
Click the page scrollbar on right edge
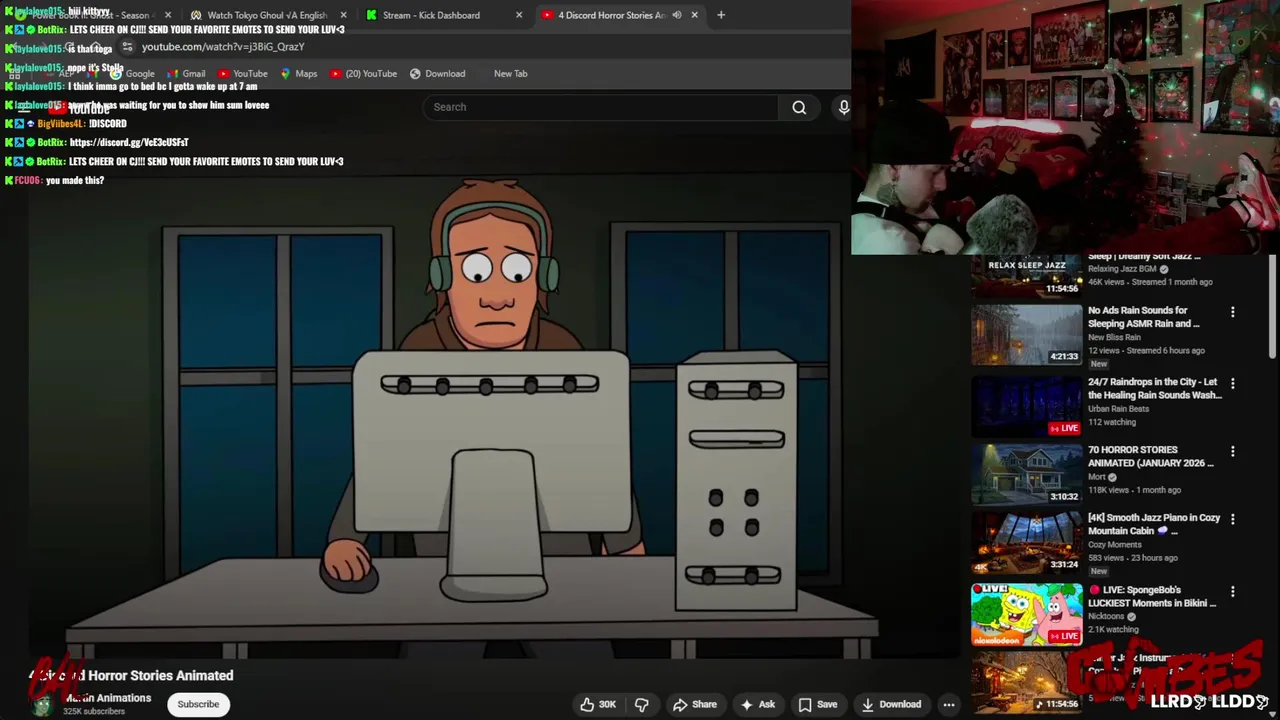1272,305
